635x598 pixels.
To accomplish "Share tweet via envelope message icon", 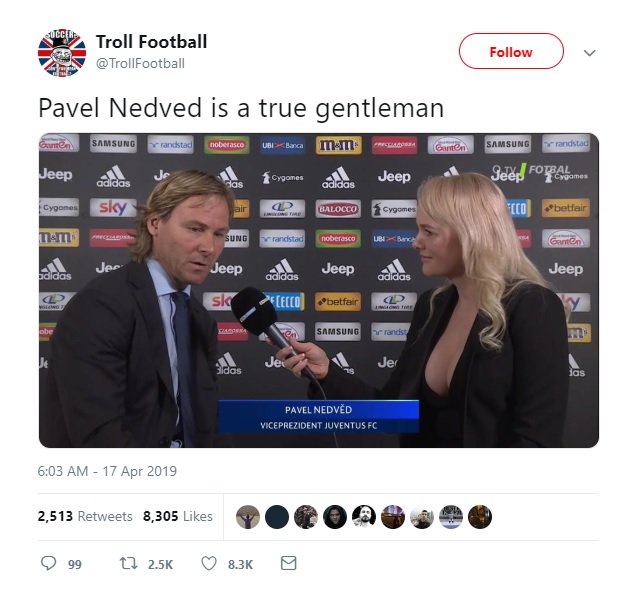I will 288,563.
